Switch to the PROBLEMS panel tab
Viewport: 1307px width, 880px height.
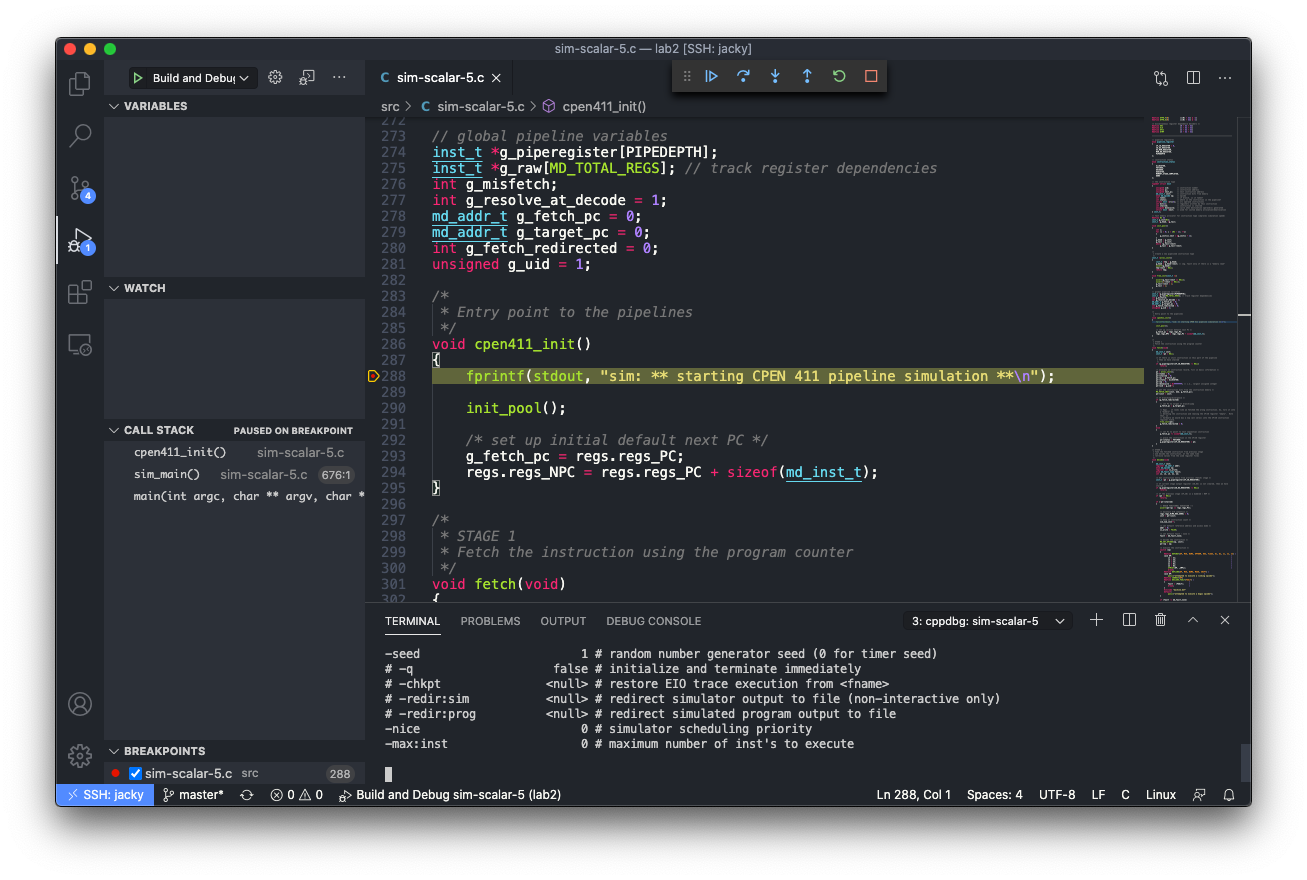click(x=490, y=621)
